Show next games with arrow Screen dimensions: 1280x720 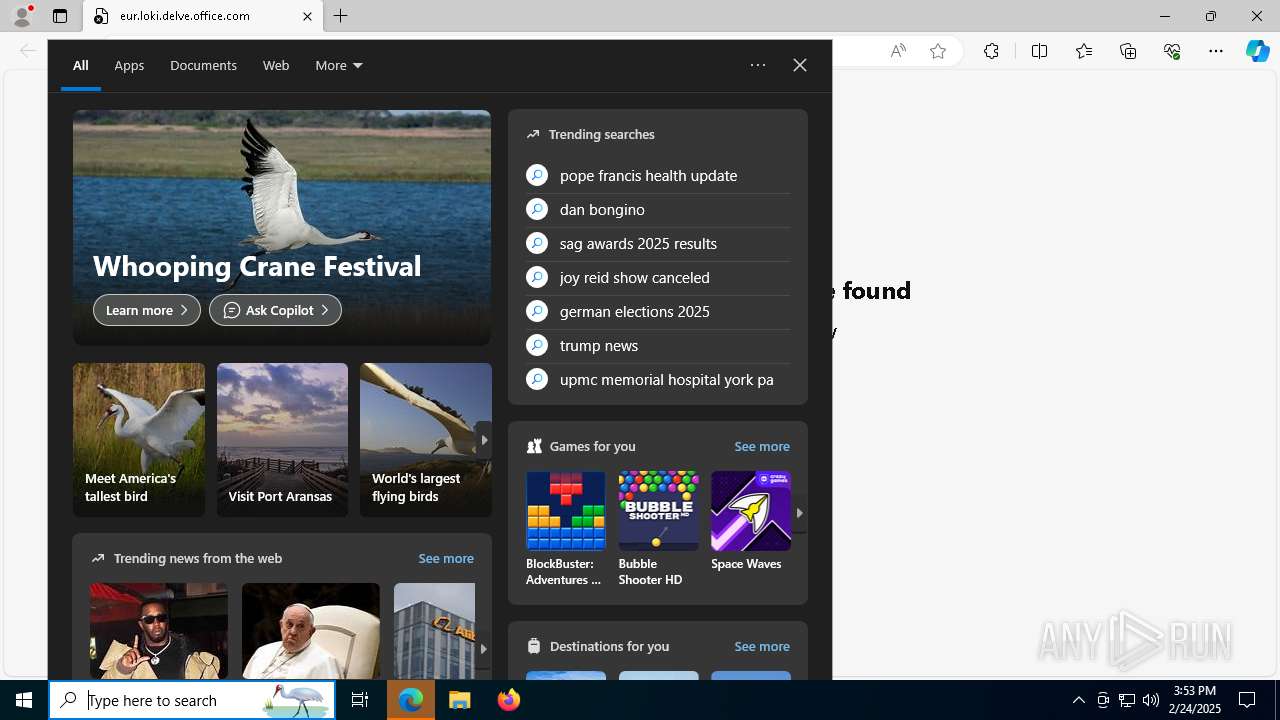(799, 512)
